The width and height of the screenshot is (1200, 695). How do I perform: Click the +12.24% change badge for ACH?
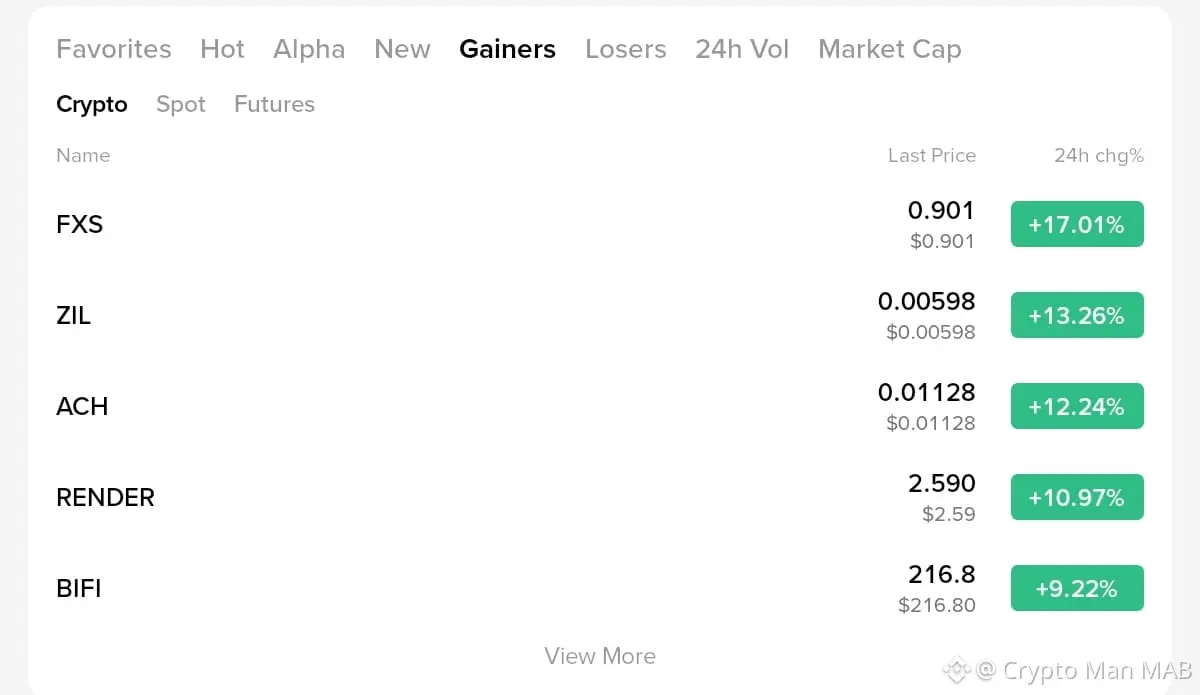coord(1077,406)
